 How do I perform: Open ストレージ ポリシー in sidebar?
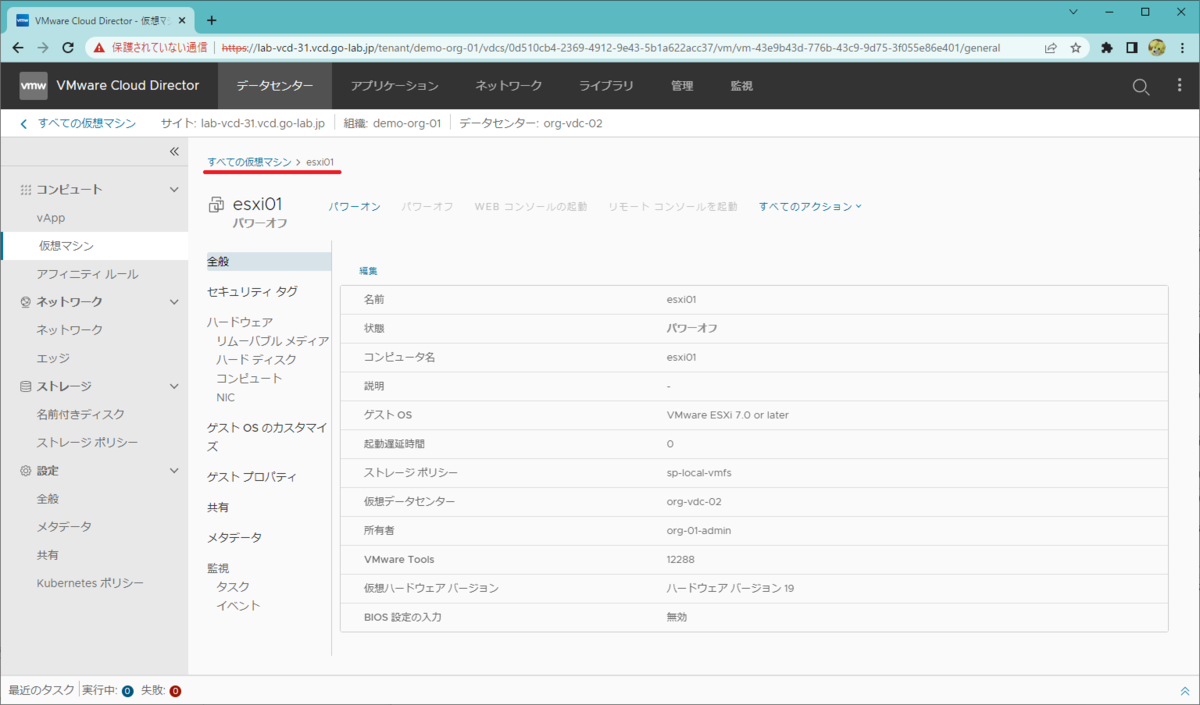88,442
